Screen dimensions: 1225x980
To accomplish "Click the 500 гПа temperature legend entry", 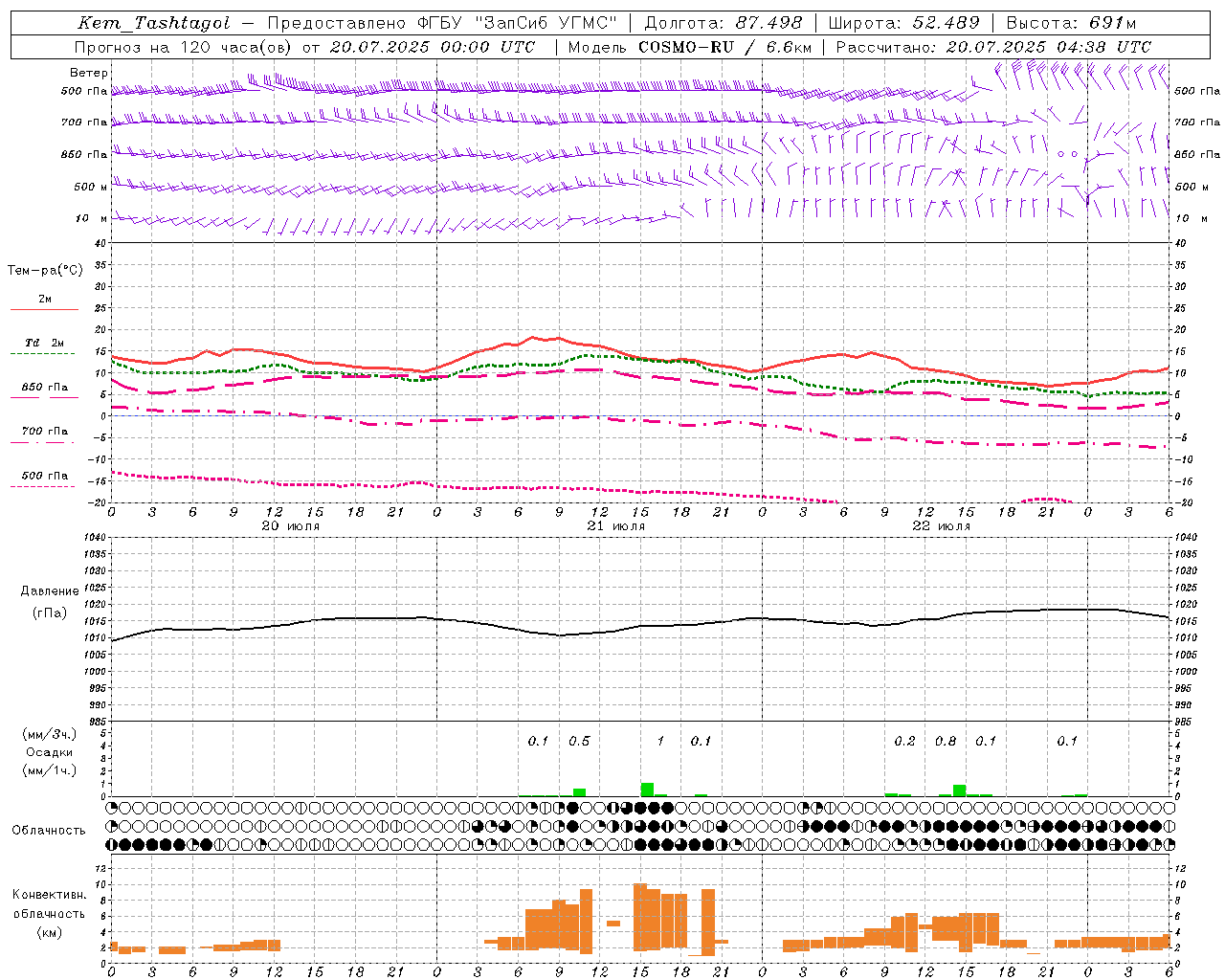I will (45, 476).
